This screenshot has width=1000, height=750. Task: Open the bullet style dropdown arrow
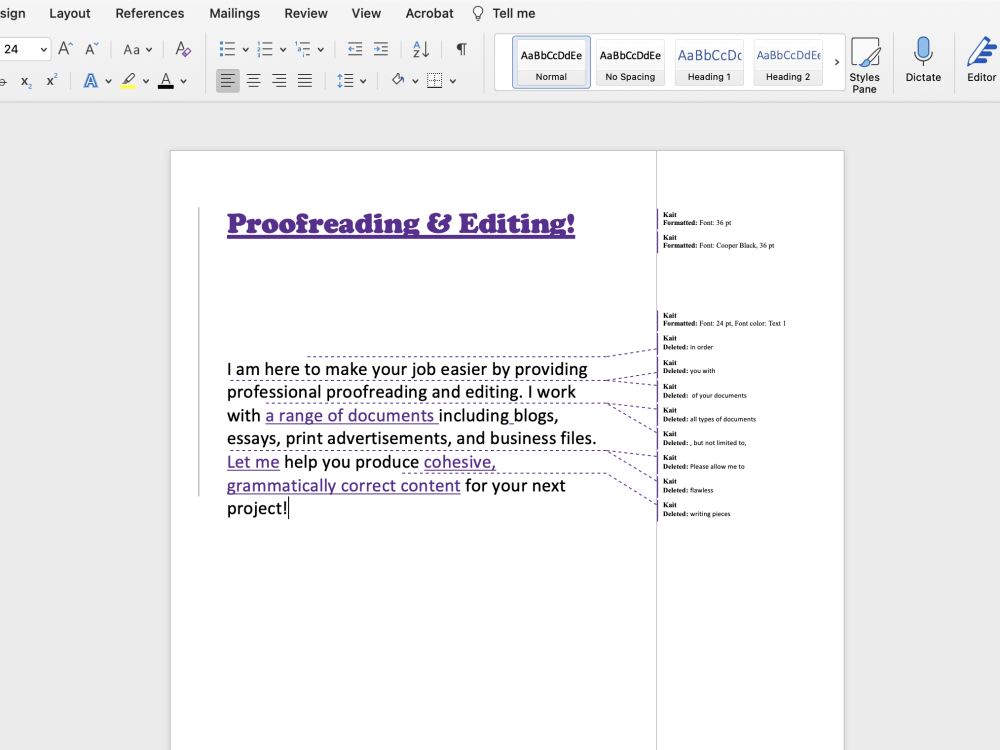pos(246,50)
